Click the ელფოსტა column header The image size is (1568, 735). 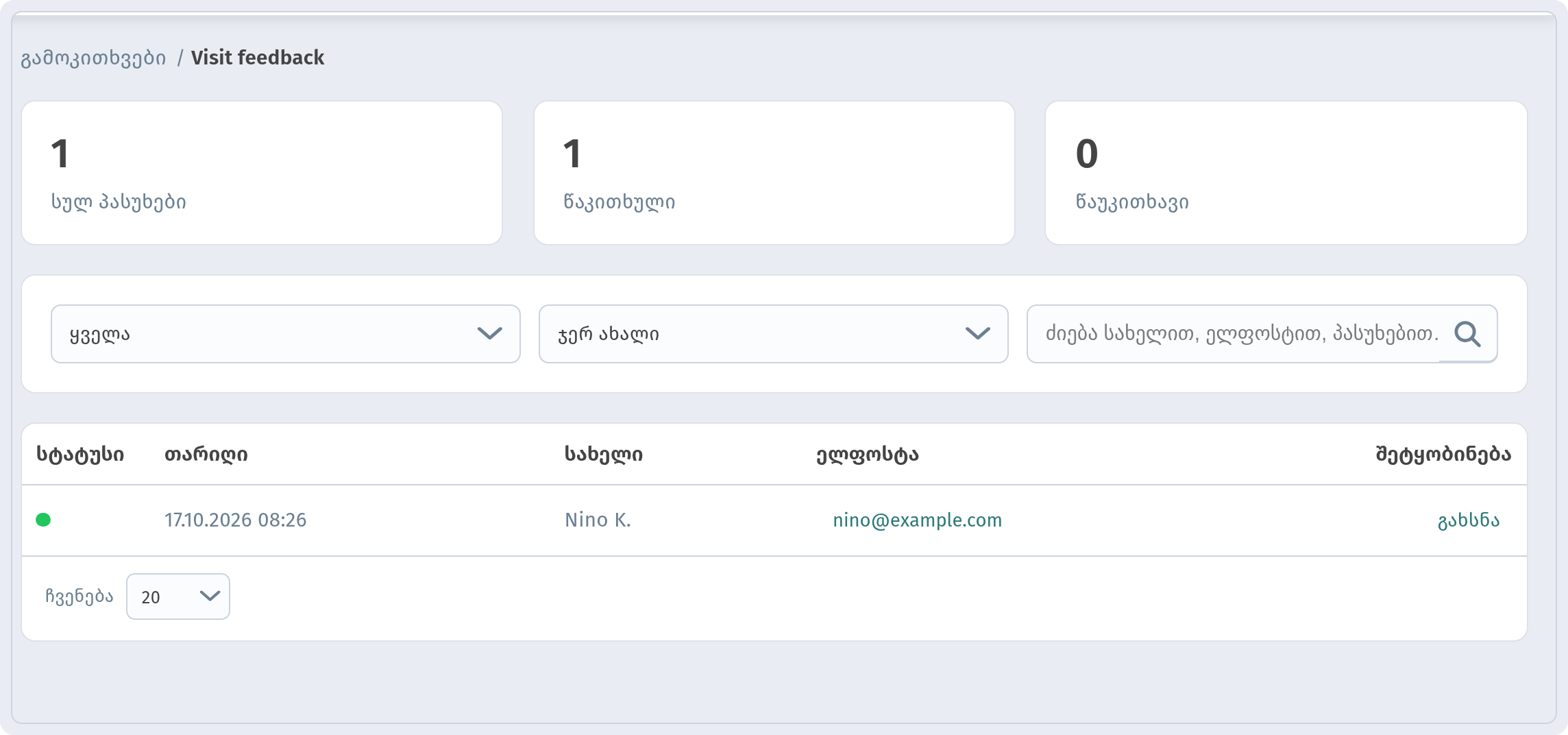click(x=867, y=455)
